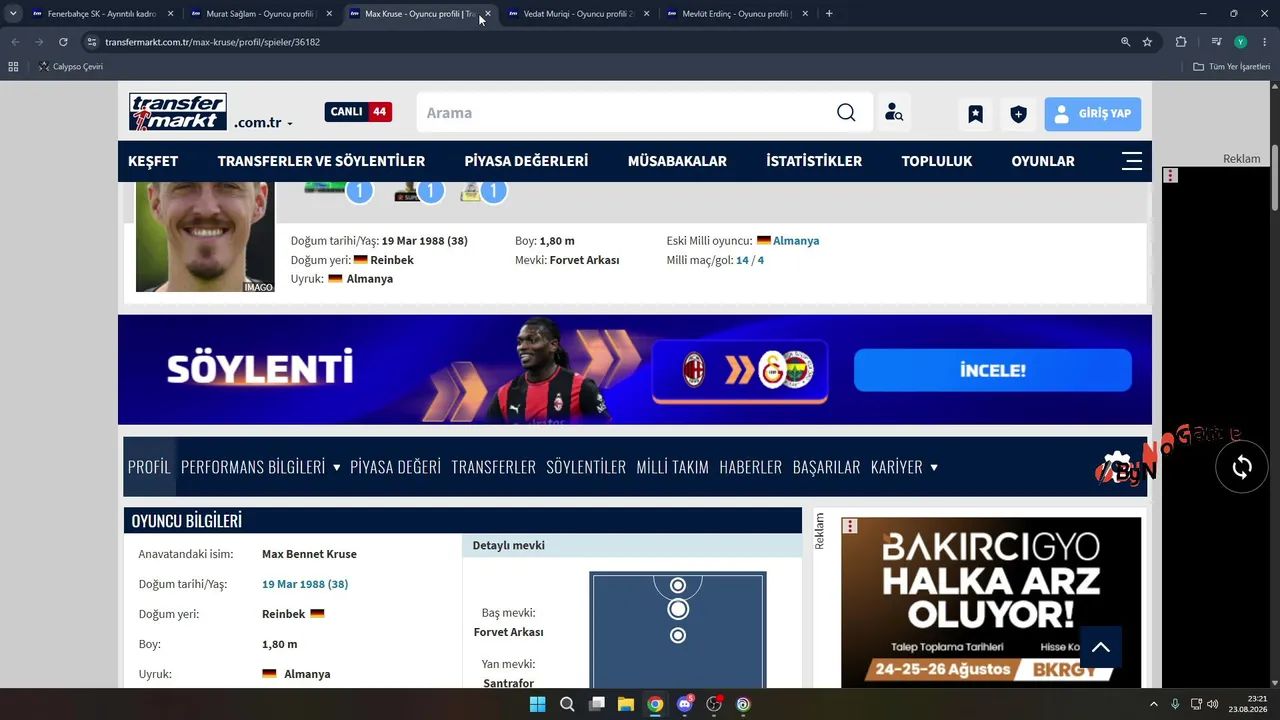Viewport: 1280px width, 720px height.
Task: Click the zoom magnifier icon in address bar
Action: 1125,42
